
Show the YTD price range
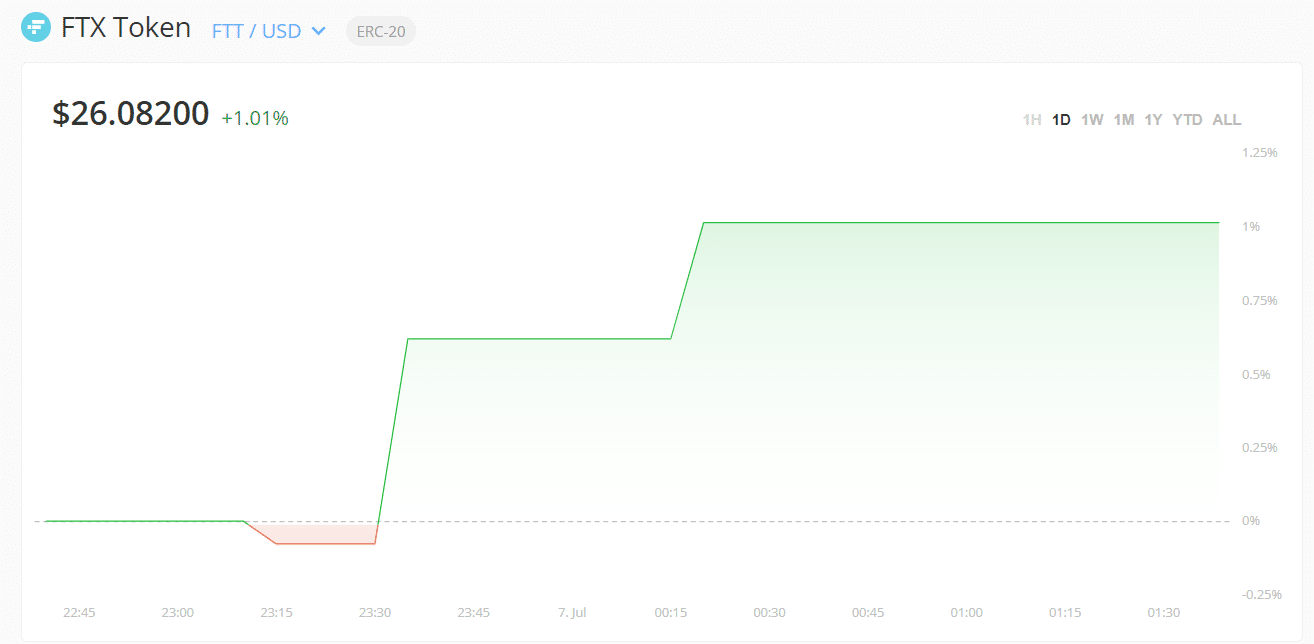tap(1187, 120)
